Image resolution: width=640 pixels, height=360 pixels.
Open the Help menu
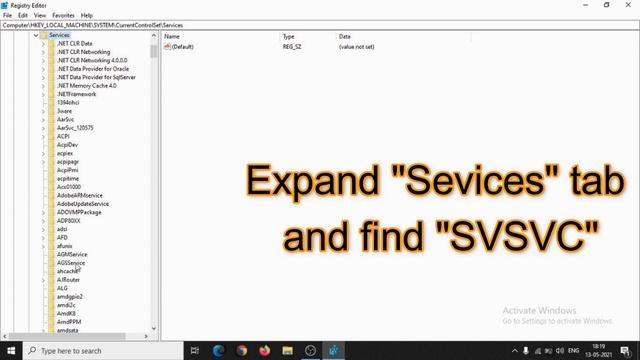coord(87,15)
